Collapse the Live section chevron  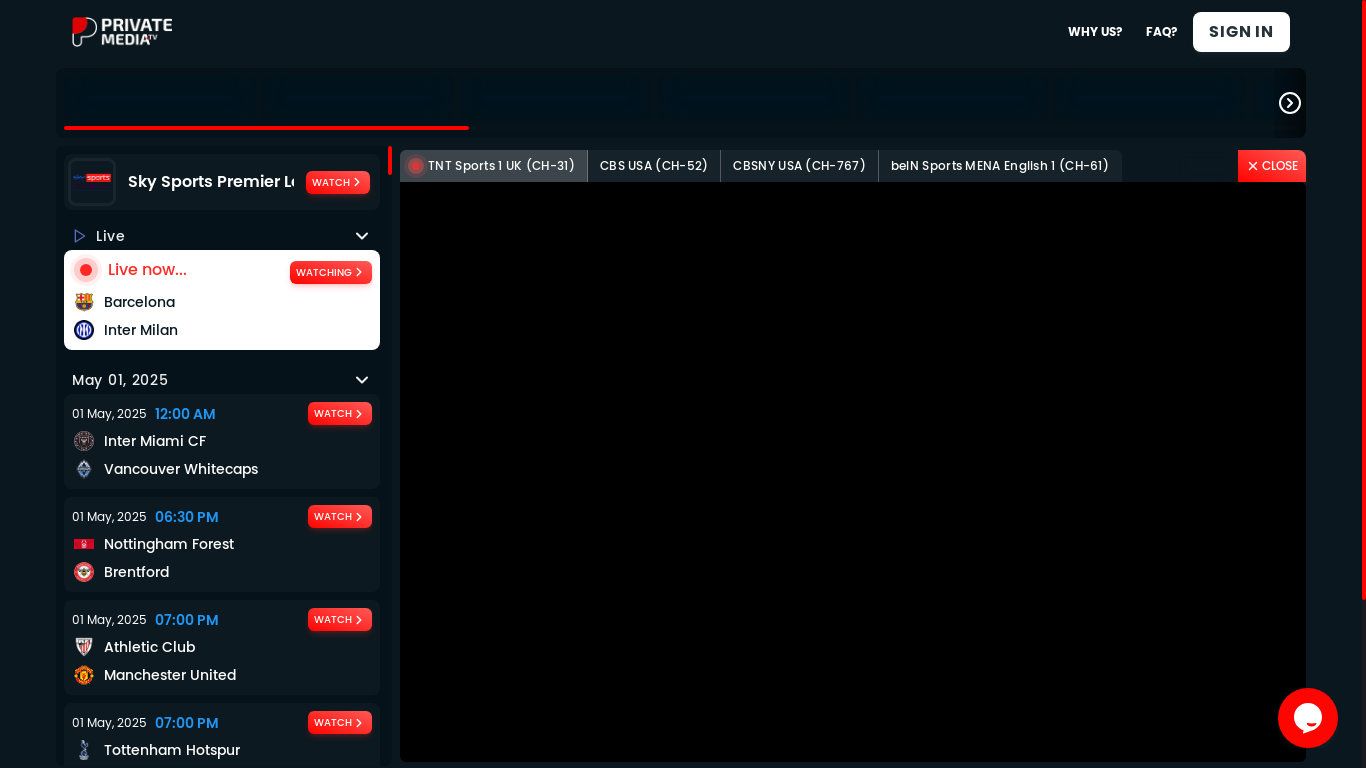pos(362,236)
